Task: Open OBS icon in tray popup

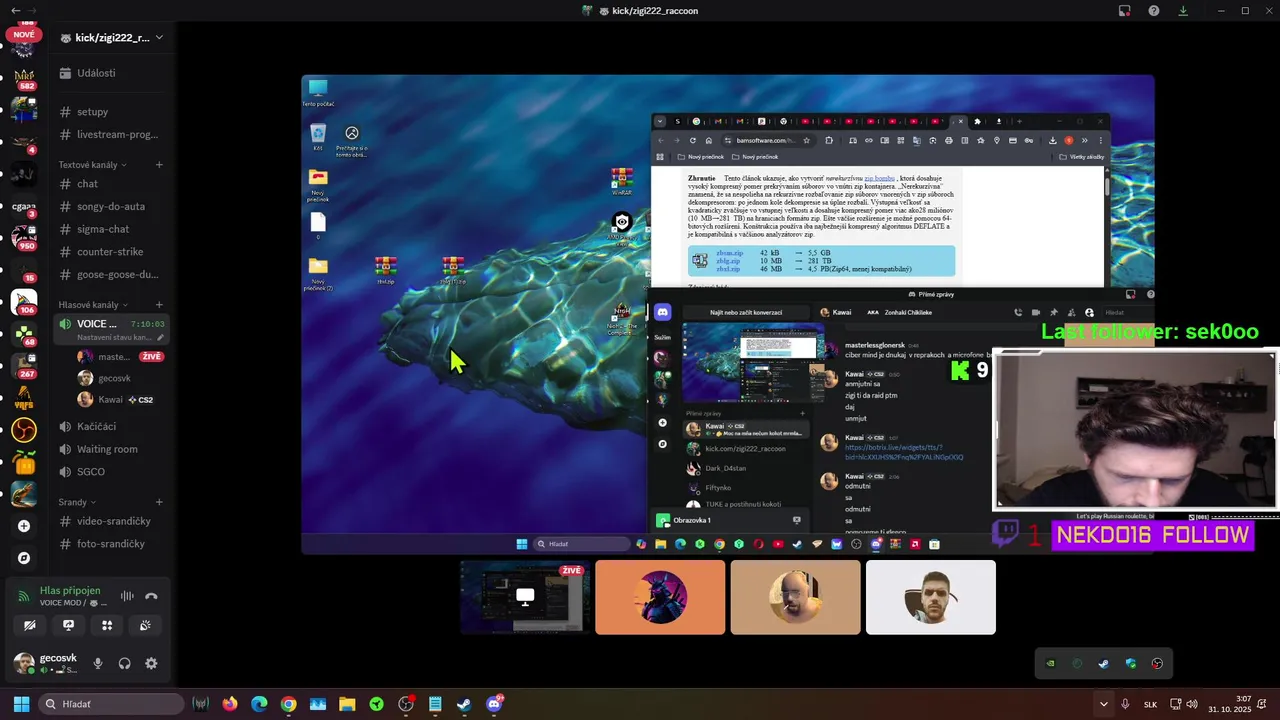Action: (1157, 663)
